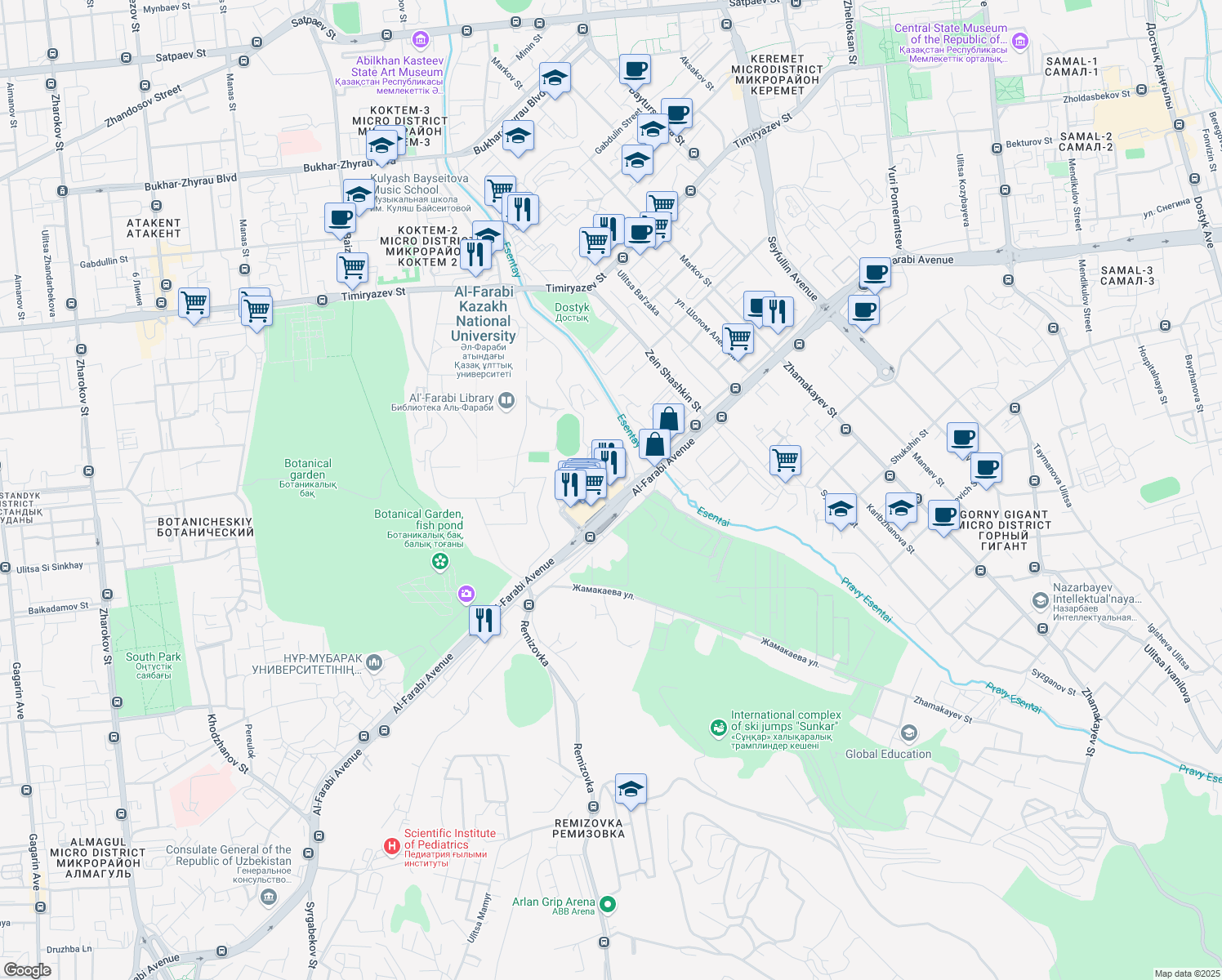The height and width of the screenshot is (980, 1222).
Task: Click the westernmost shopping cart marker near Ataken
Action: (x=194, y=304)
